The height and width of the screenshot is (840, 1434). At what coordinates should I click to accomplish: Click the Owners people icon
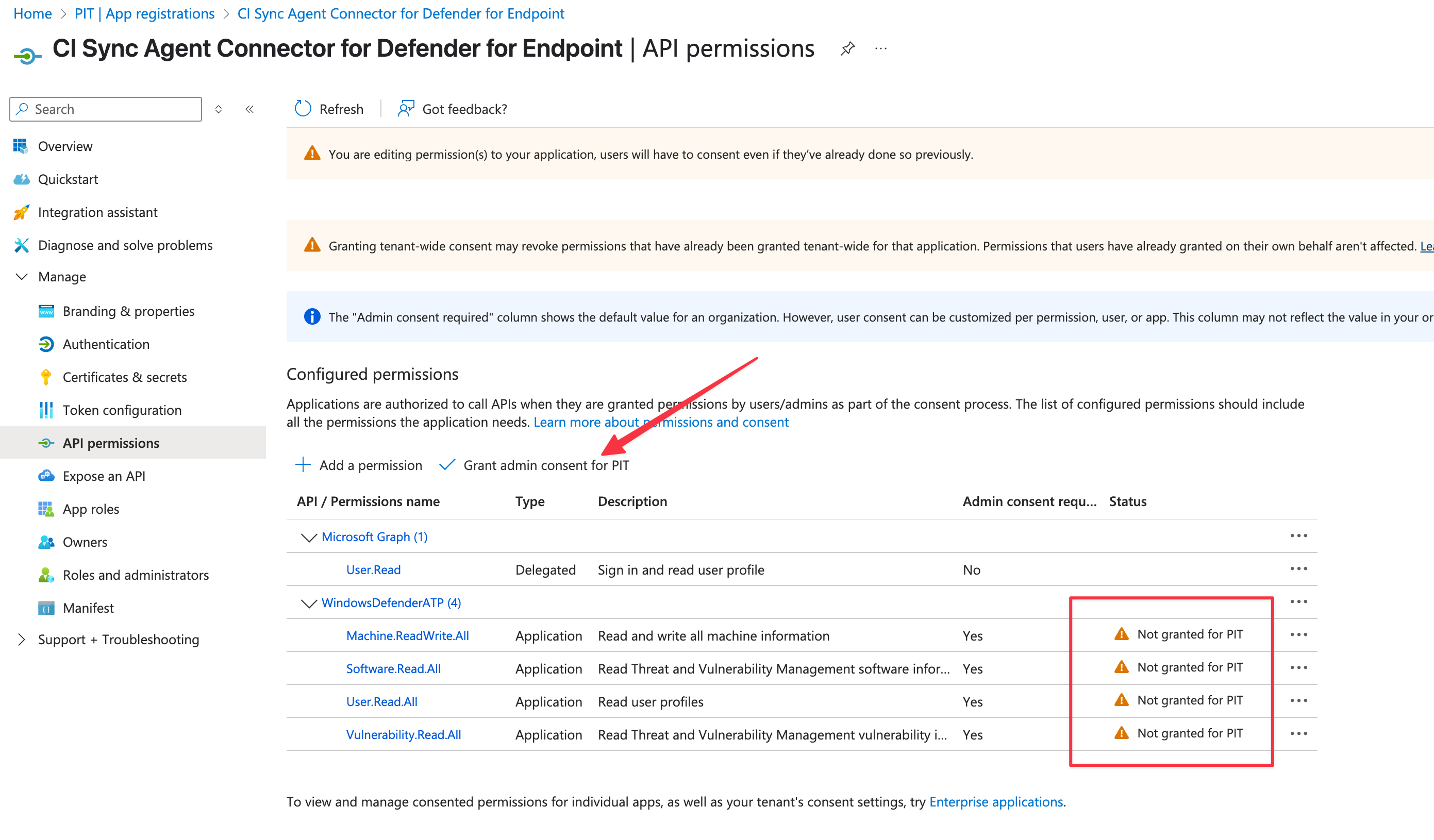coord(46,542)
